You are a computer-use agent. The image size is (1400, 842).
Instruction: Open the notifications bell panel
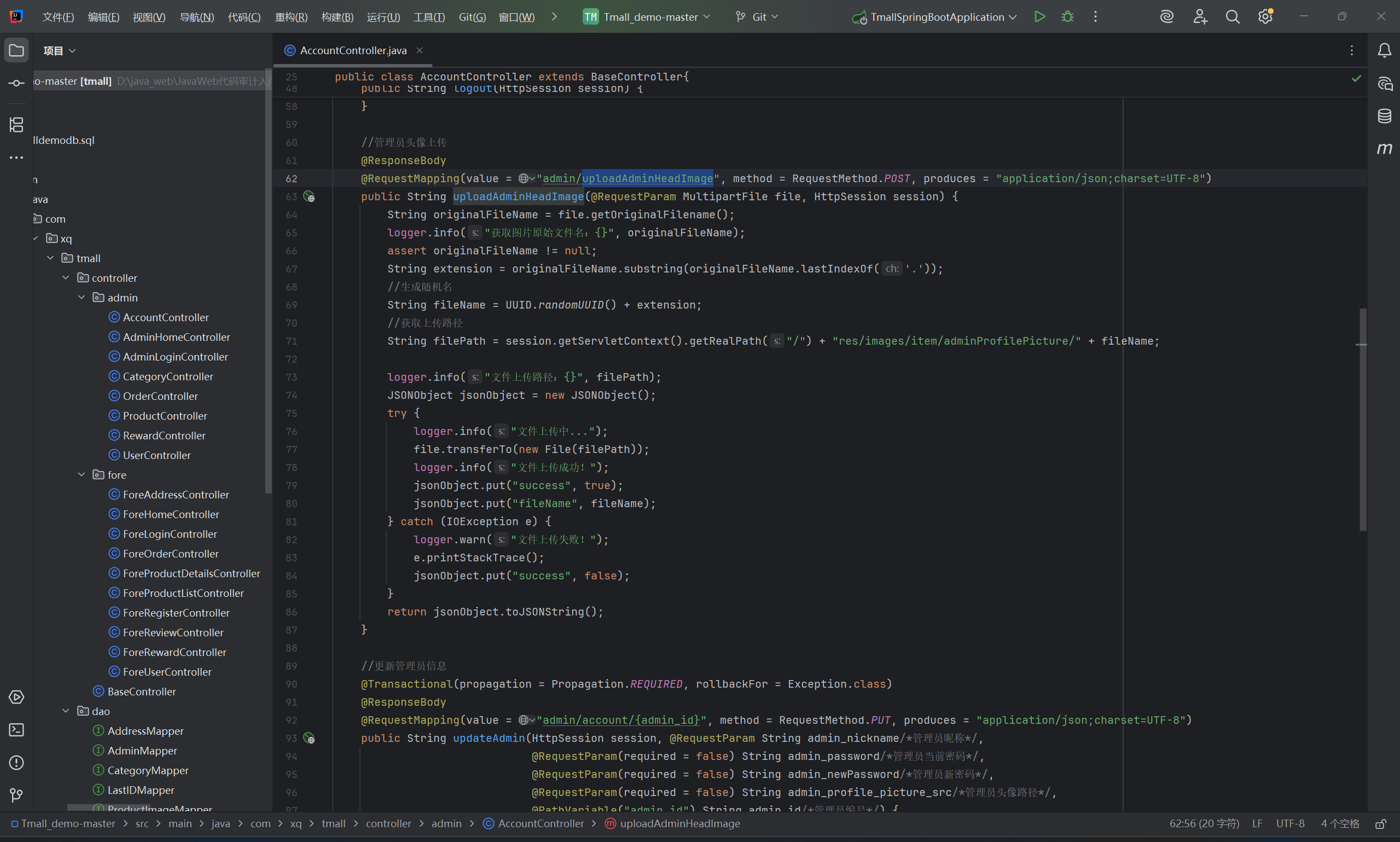(x=1384, y=50)
